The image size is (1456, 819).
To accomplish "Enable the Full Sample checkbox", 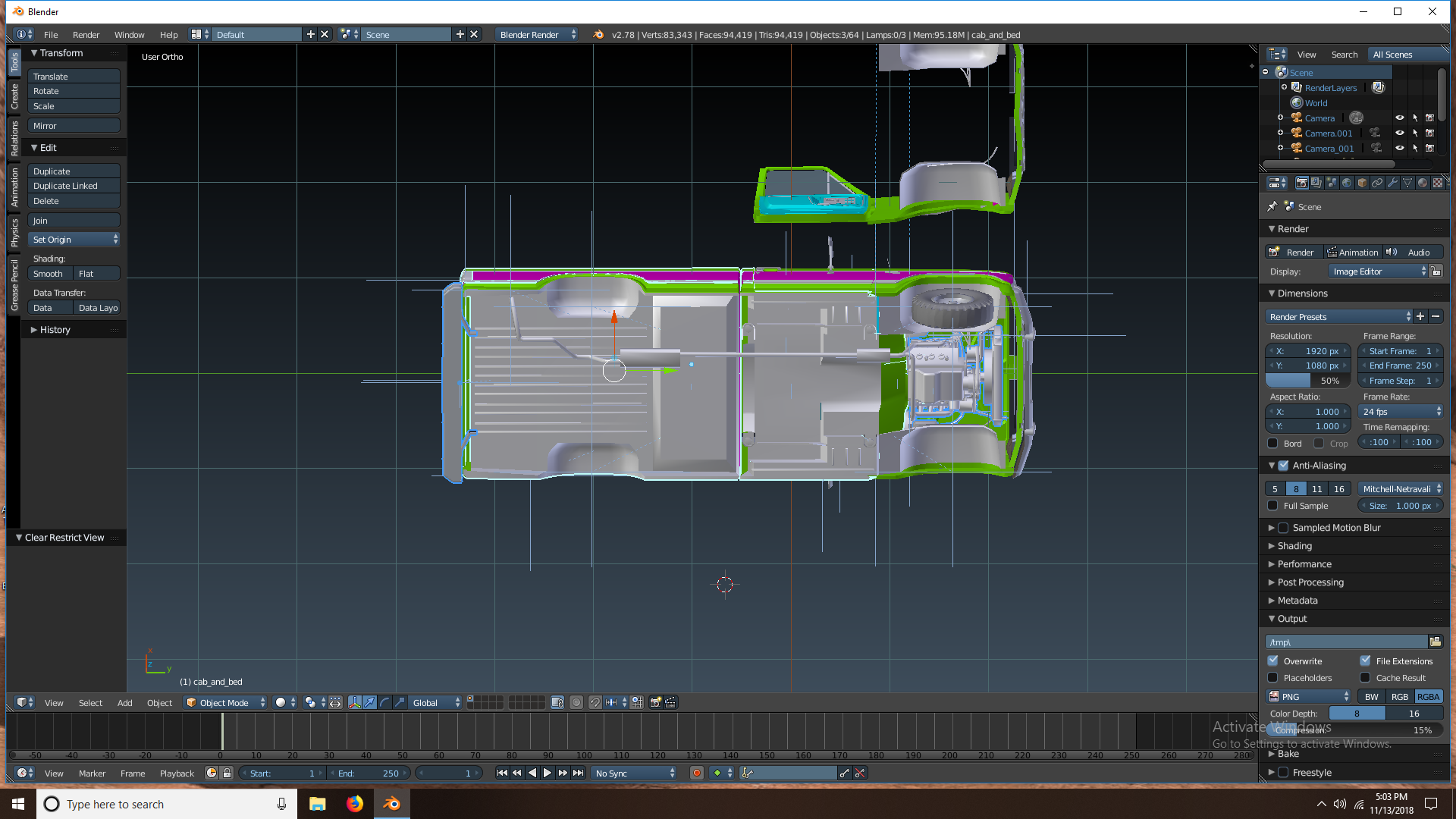I will 1273,506.
